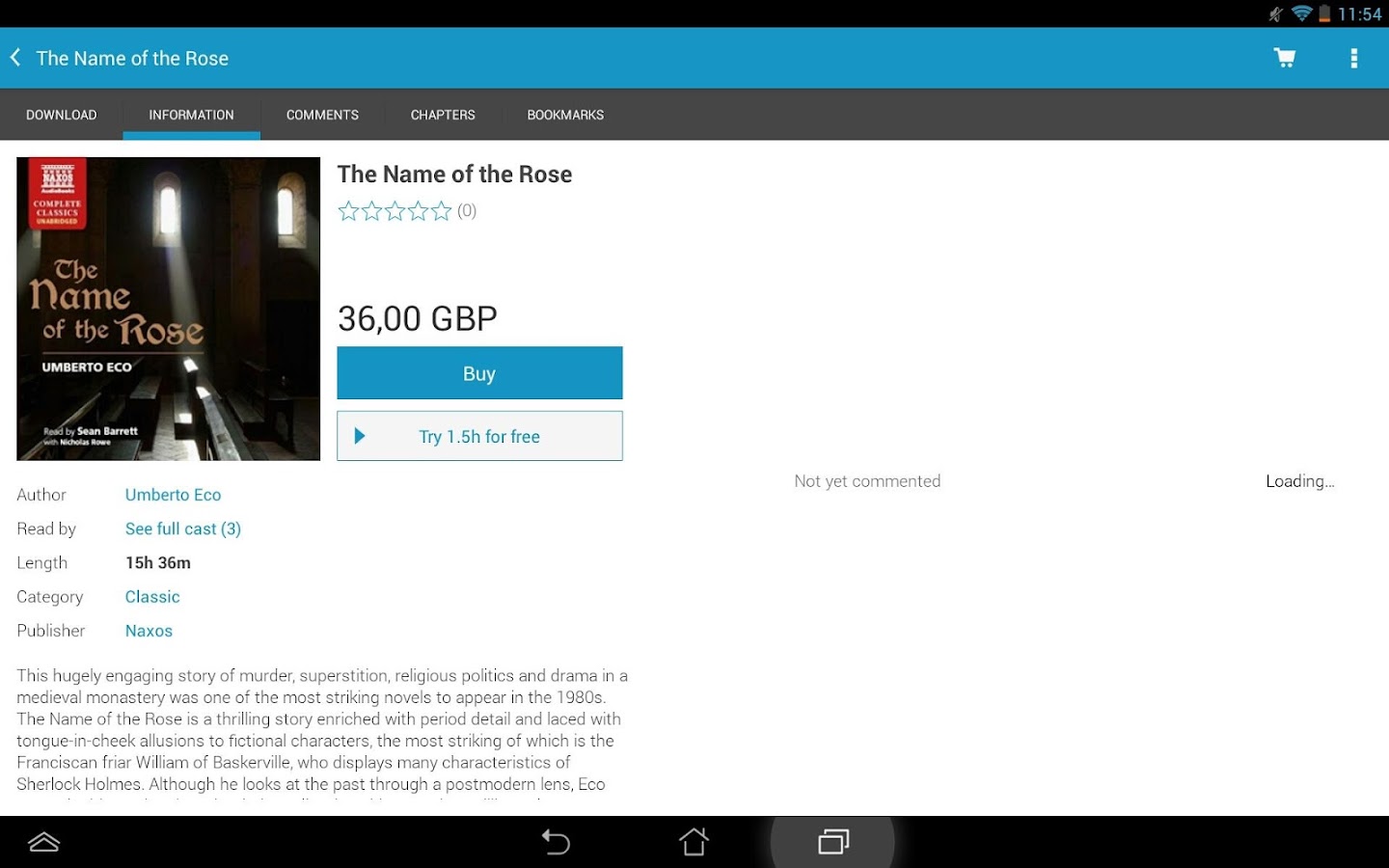This screenshot has height=868, width=1389.
Task: Tap the (0) ratings count
Action: coord(467,211)
